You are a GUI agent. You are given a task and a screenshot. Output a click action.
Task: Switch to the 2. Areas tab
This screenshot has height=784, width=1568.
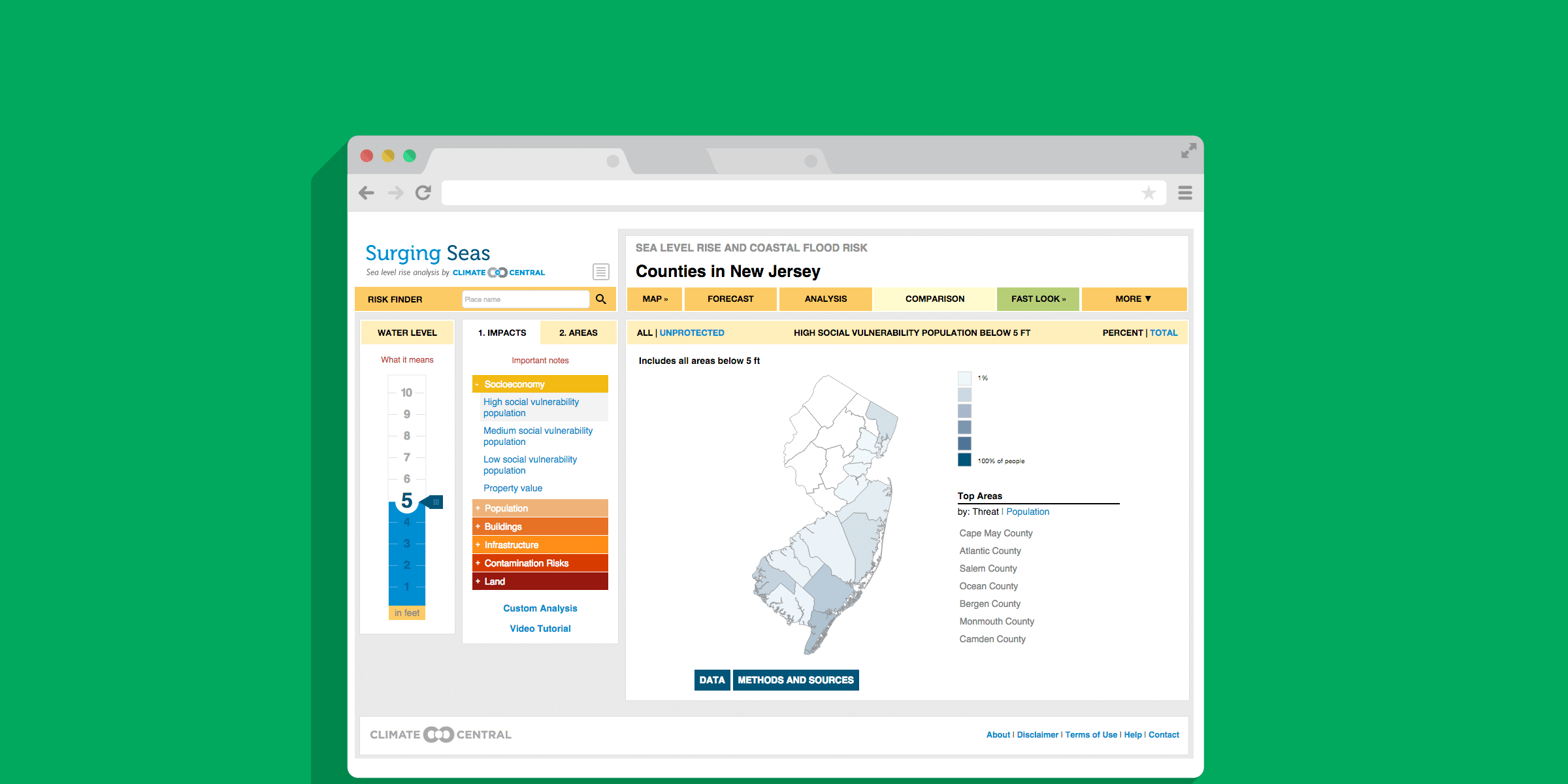(578, 333)
